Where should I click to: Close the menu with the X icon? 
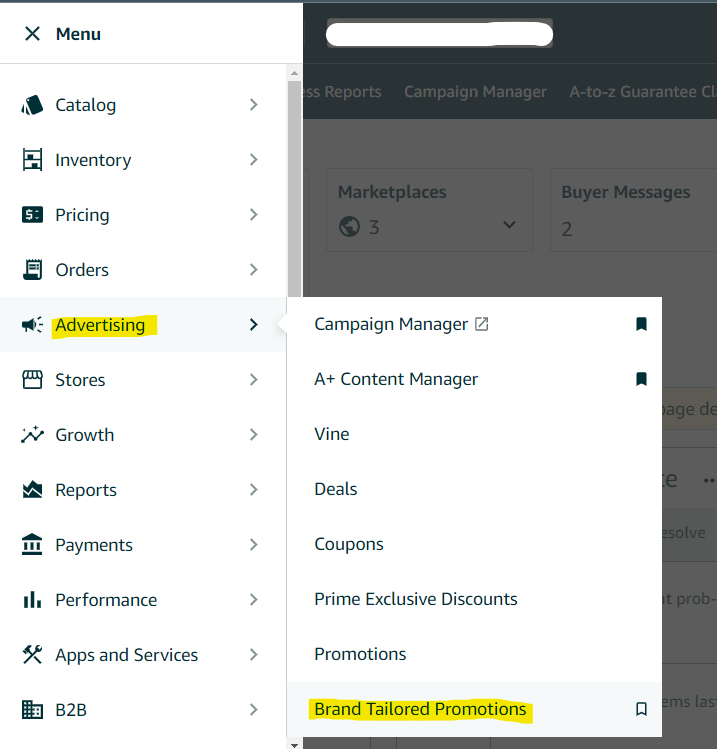point(32,34)
